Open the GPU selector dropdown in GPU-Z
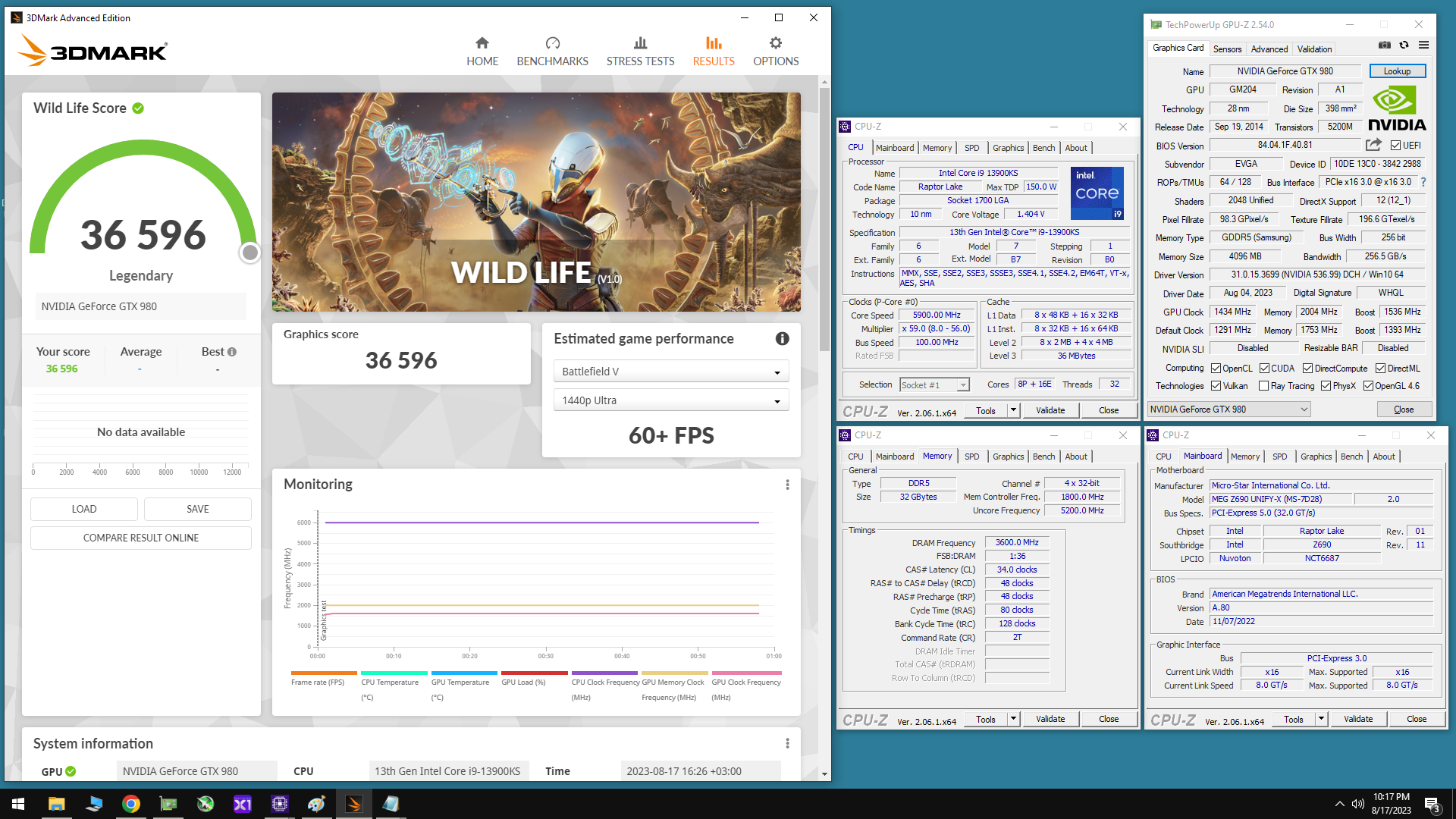 [x=1228, y=409]
